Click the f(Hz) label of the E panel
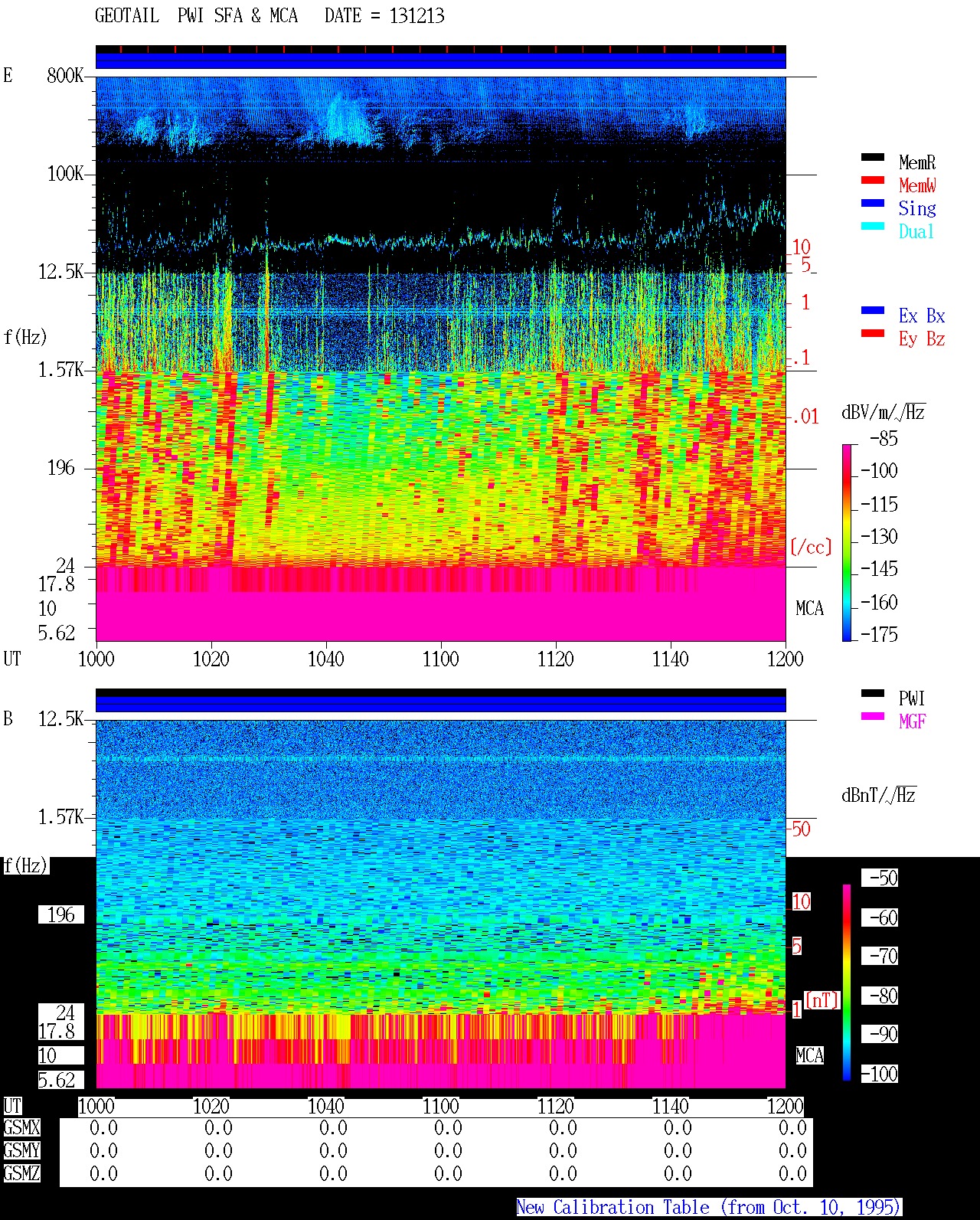 coord(25,337)
